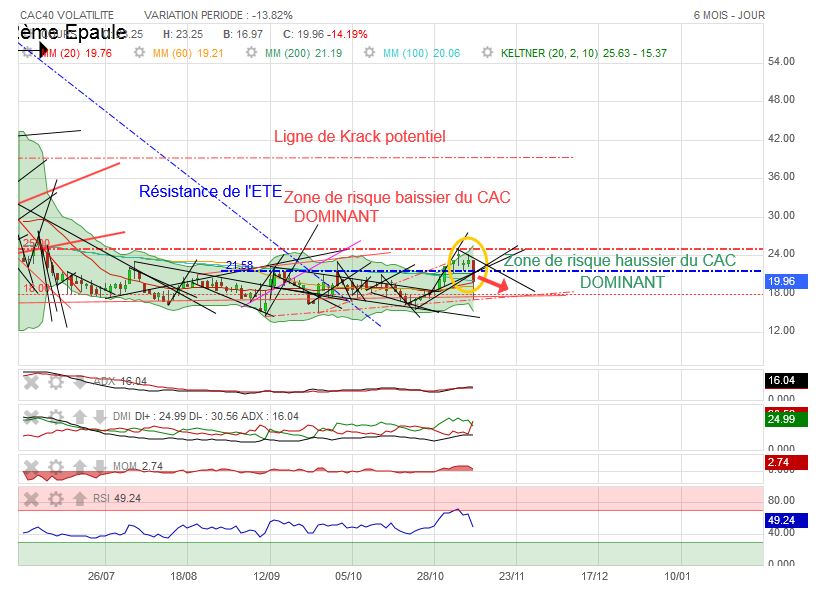Viewport: 827px width, 593px height.
Task: Open RSI indicator settings gear
Action: point(56,499)
